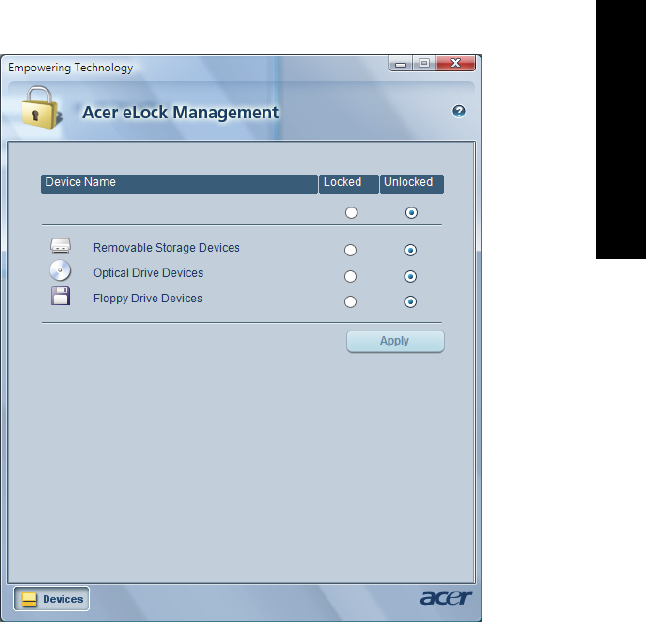This screenshot has width=646, height=622.
Task: Unlock Floppy Drive Devices
Action: [410, 302]
